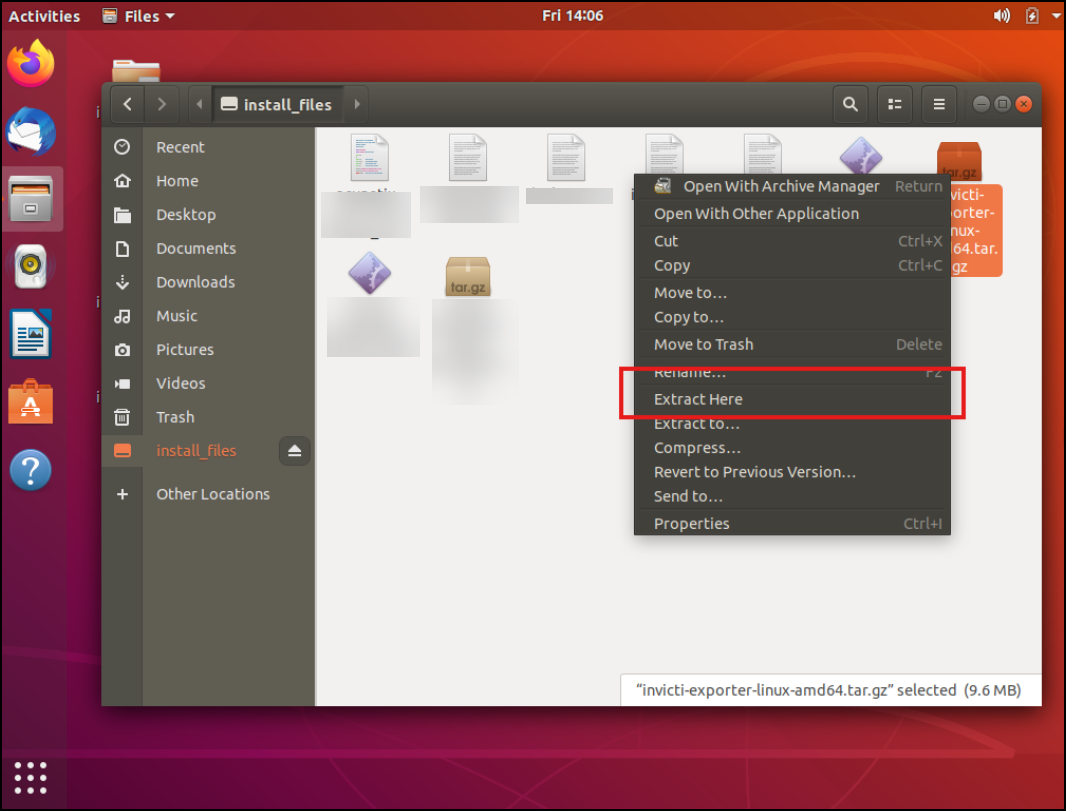The width and height of the screenshot is (1066, 811).
Task: Switch to list view mode
Action: (x=894, y=104)
